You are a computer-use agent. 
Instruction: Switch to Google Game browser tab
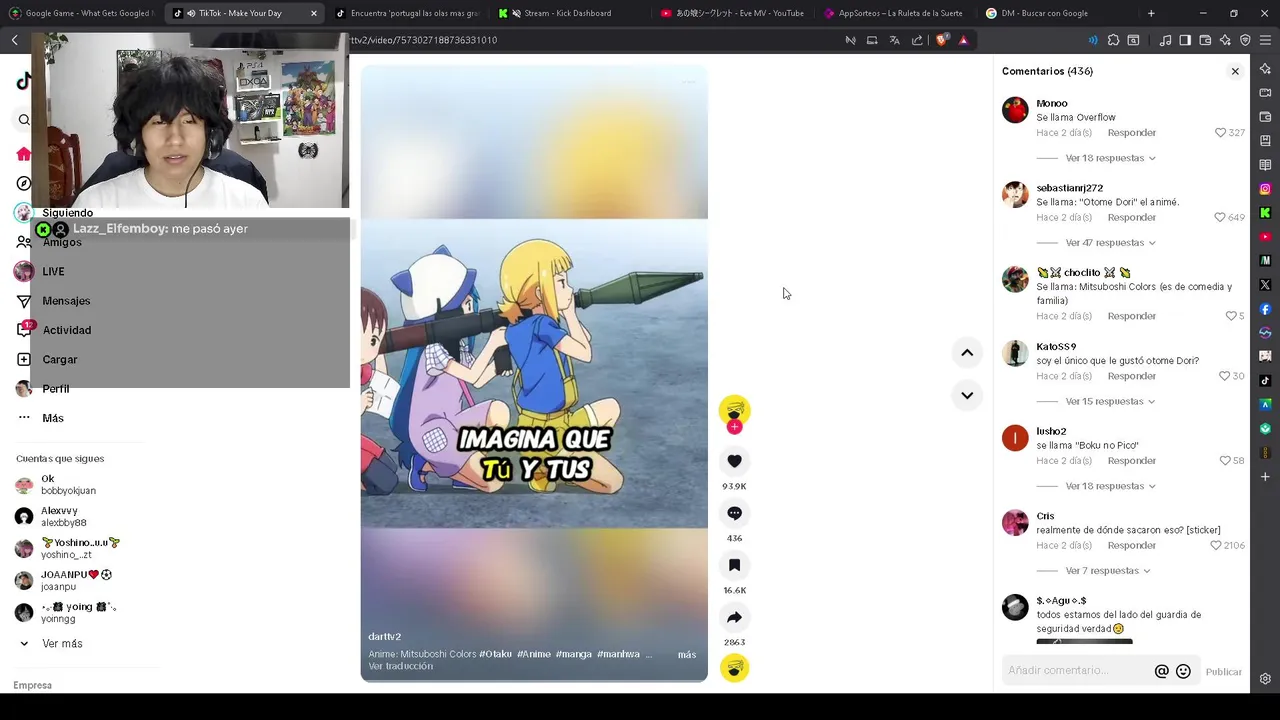[80, 13]
